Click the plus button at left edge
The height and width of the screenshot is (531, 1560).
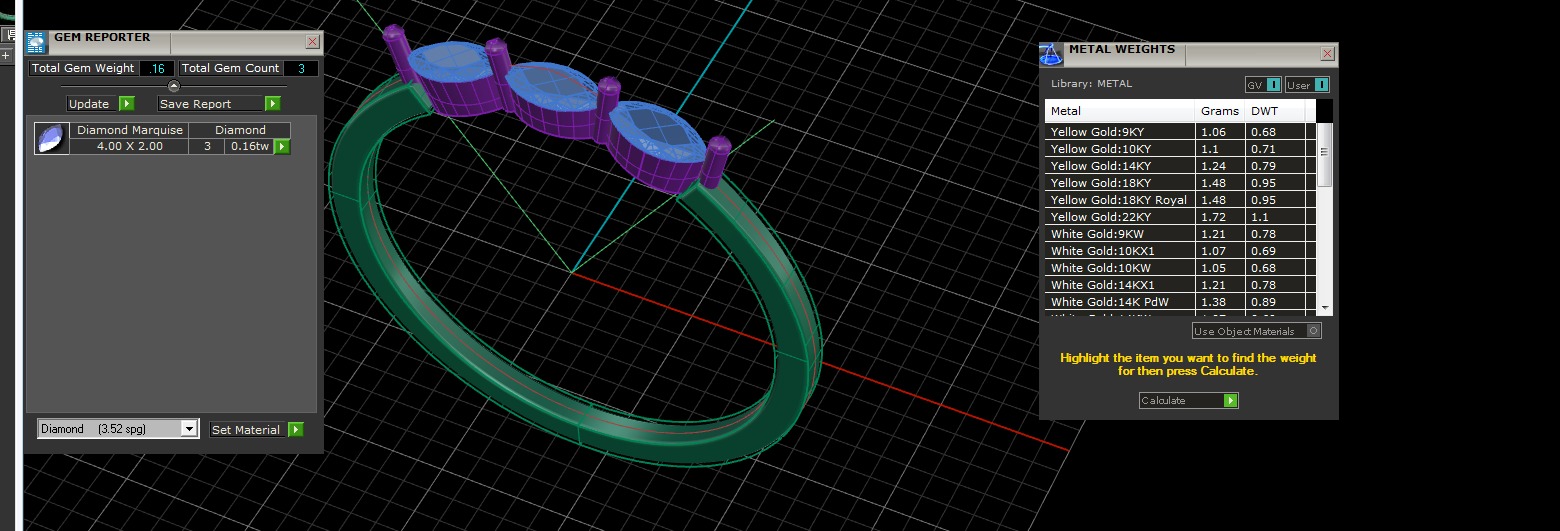click(x=5, y=55)
